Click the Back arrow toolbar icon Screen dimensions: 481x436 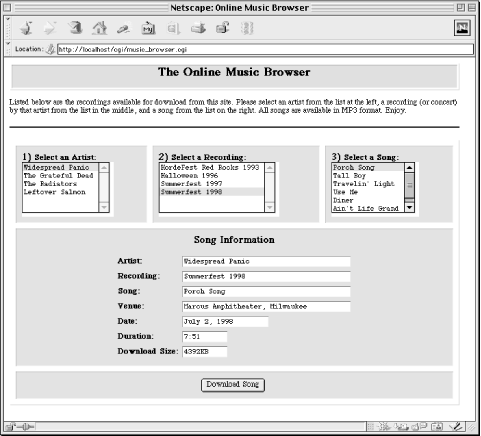tap(26, 28)
